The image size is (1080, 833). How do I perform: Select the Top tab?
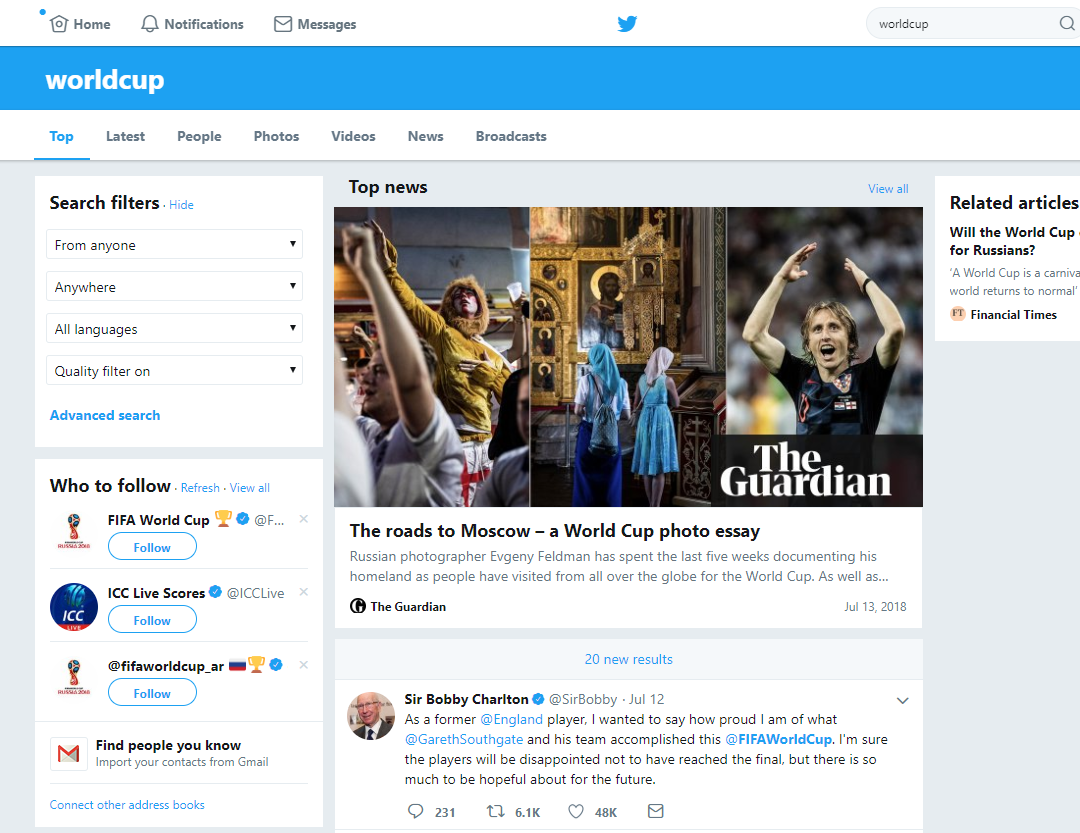[x=61, y=136]
